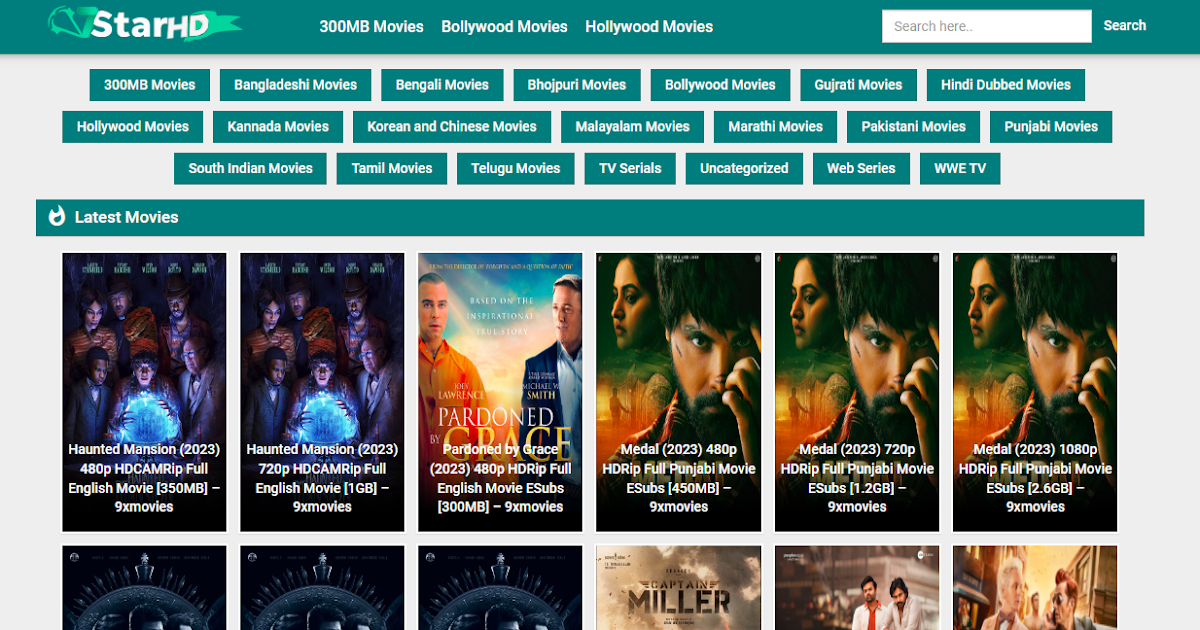Open Bollywood Movies in the top navigation bar
The height and width of the screenshot is (630, 1200).
[504, 27]
